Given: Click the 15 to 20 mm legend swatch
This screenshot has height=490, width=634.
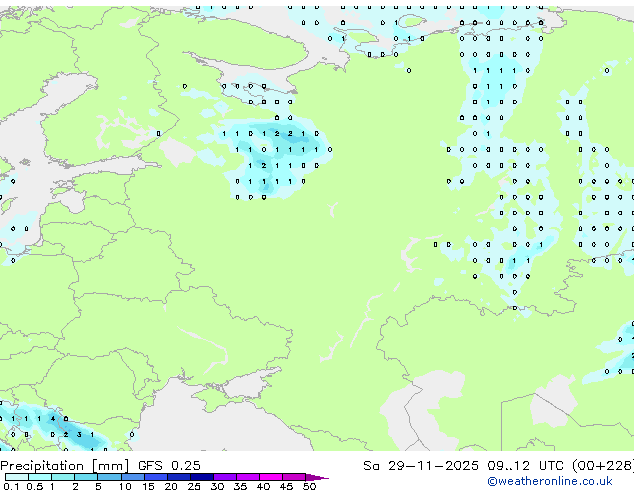Looking at the screenshot, I should click(156, 477).
